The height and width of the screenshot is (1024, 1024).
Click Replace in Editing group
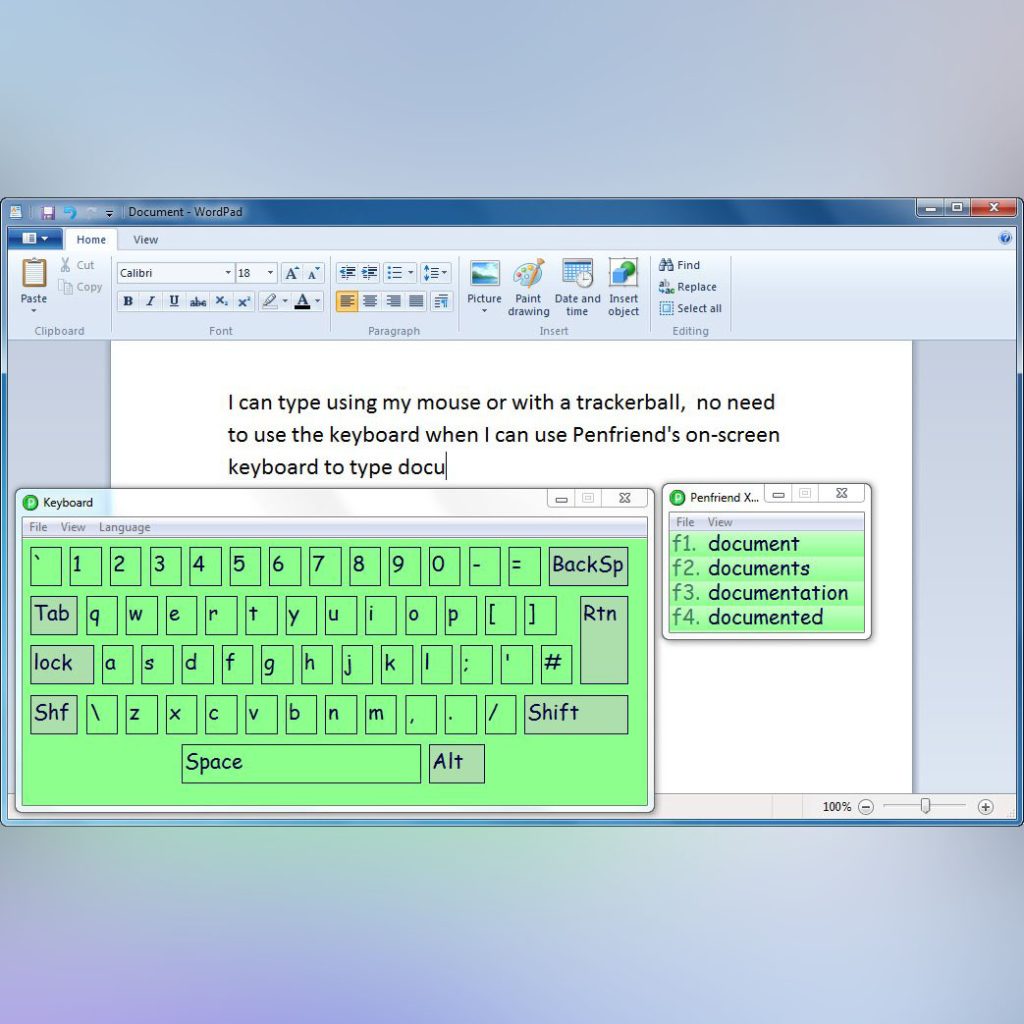pyautogui.click(x=688, y=287)
